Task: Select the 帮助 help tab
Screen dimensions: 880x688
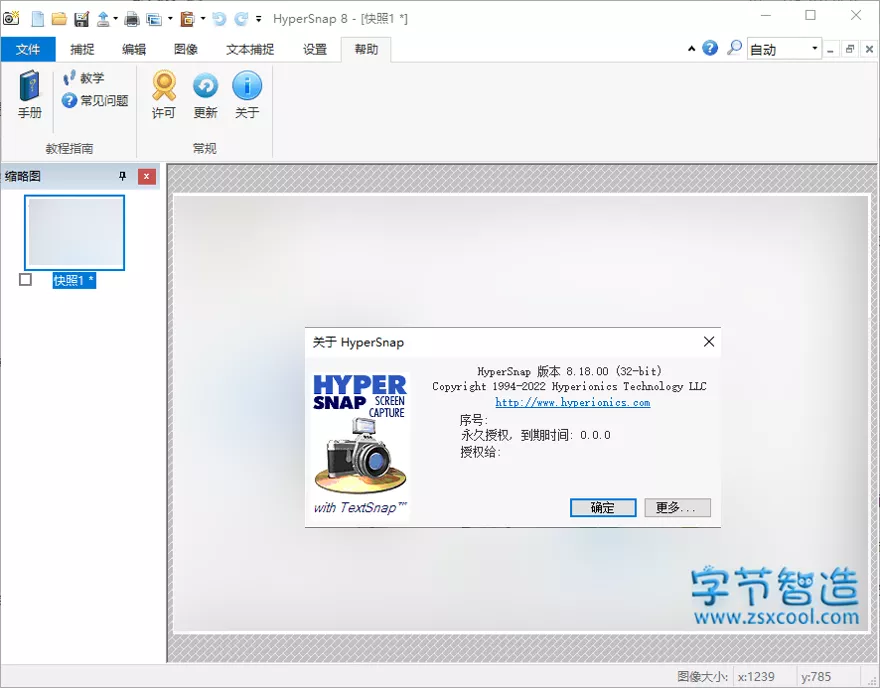Action: click(366, 49)
